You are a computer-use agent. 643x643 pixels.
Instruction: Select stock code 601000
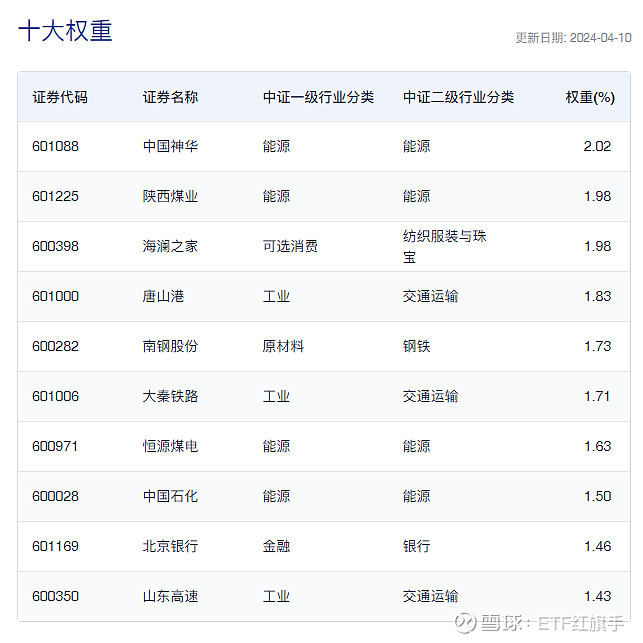[55, 296]
